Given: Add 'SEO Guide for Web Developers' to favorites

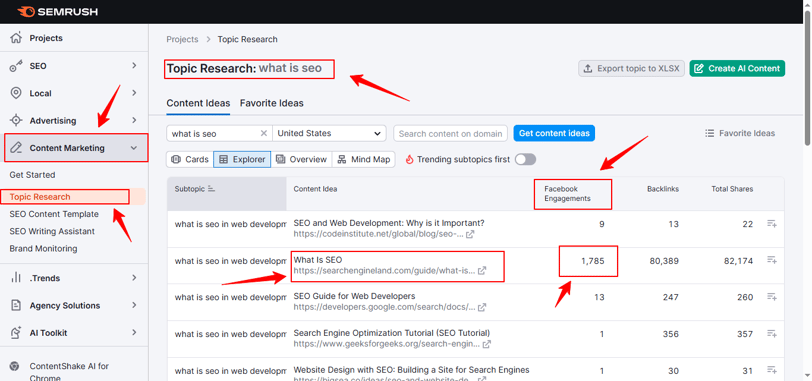Looking at the screenshot, I should [772, 297].
